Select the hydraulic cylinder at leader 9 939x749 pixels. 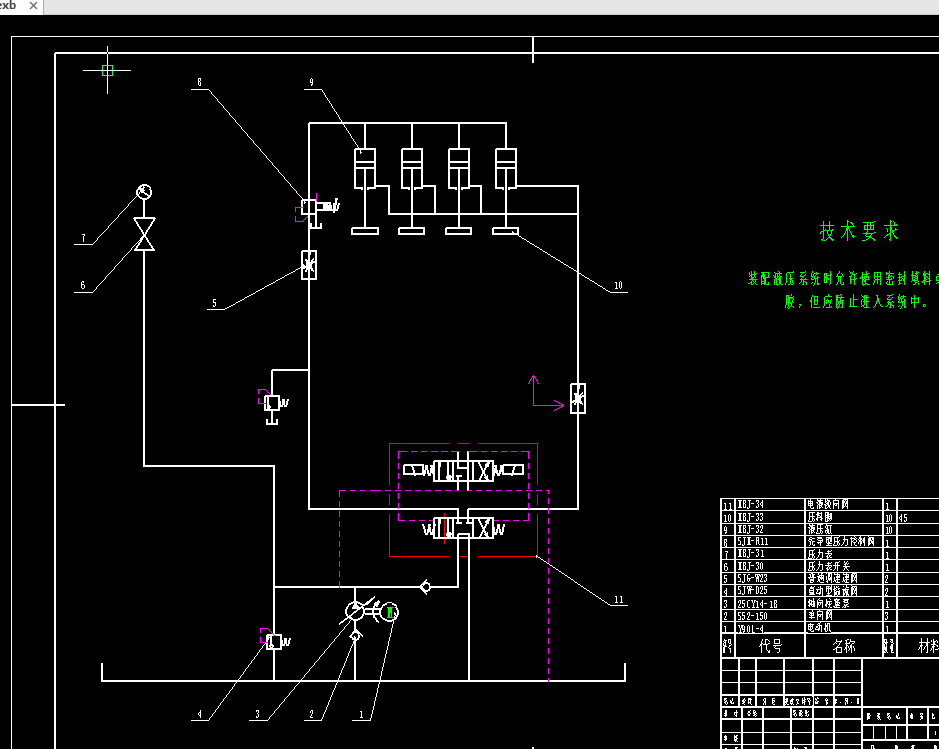365,169
